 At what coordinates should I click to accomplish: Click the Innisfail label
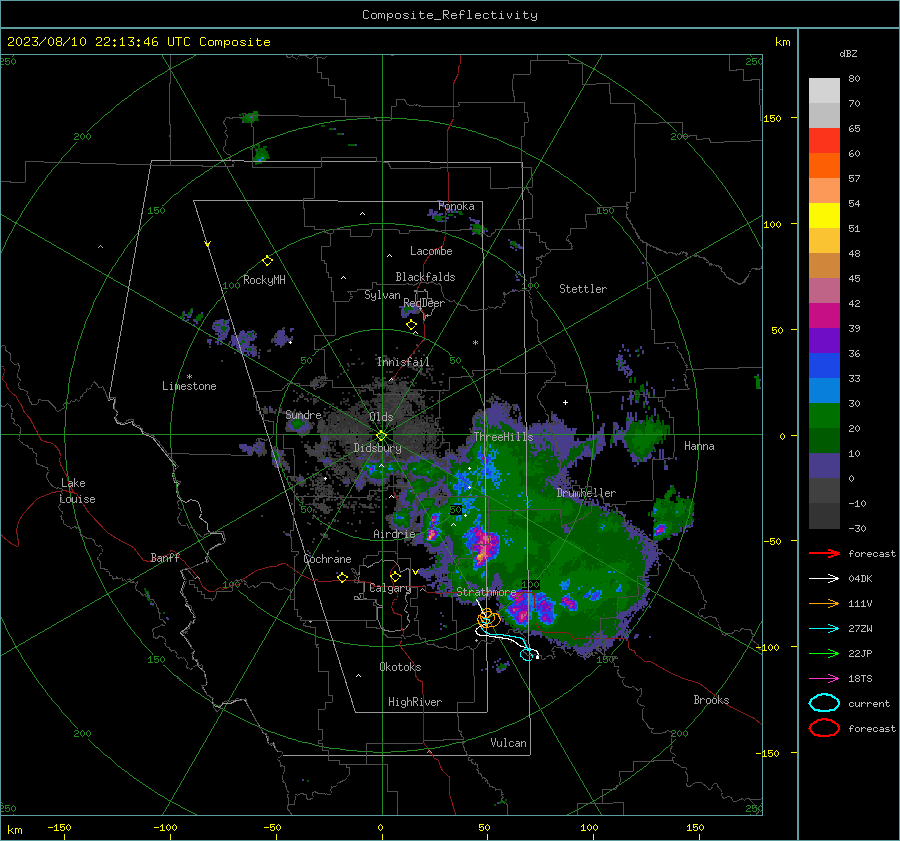click(403, 362)
